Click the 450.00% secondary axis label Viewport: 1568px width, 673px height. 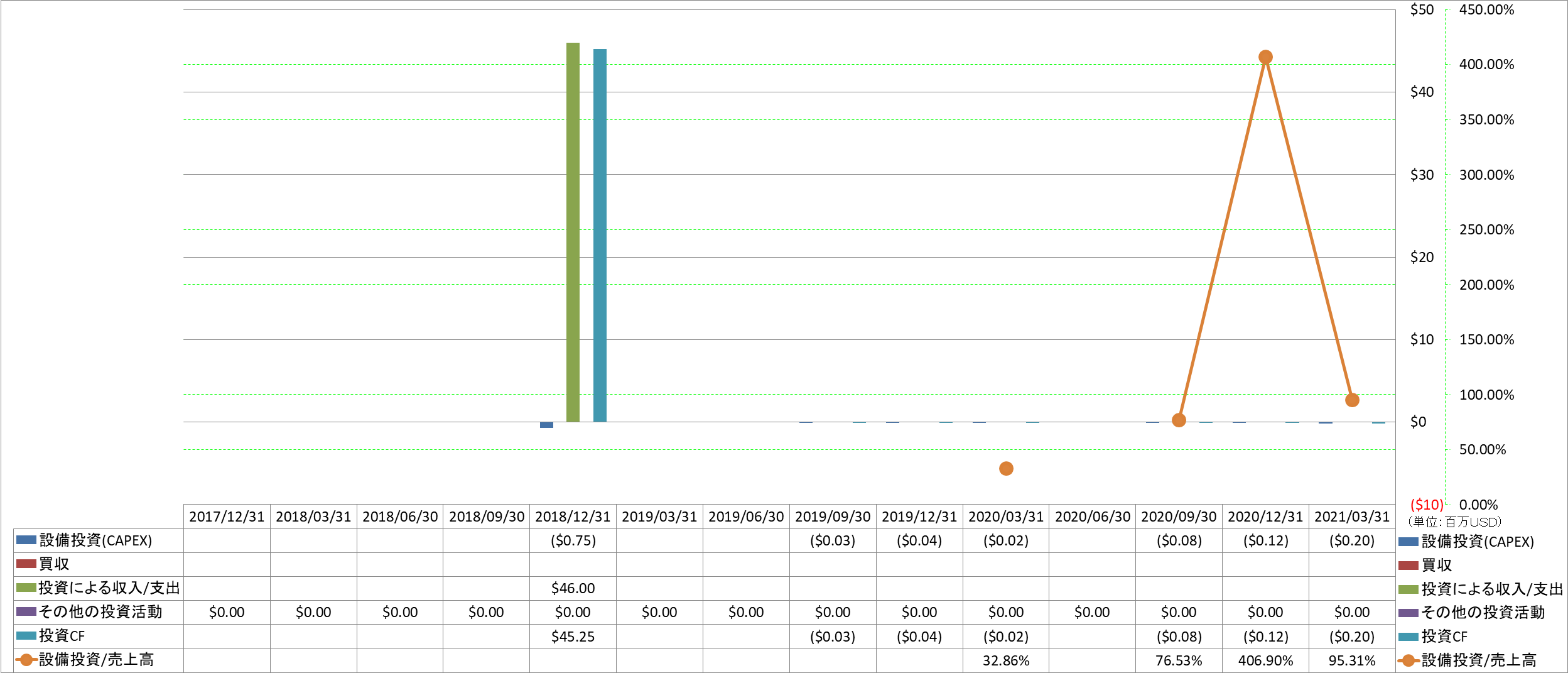point(1486,9)
